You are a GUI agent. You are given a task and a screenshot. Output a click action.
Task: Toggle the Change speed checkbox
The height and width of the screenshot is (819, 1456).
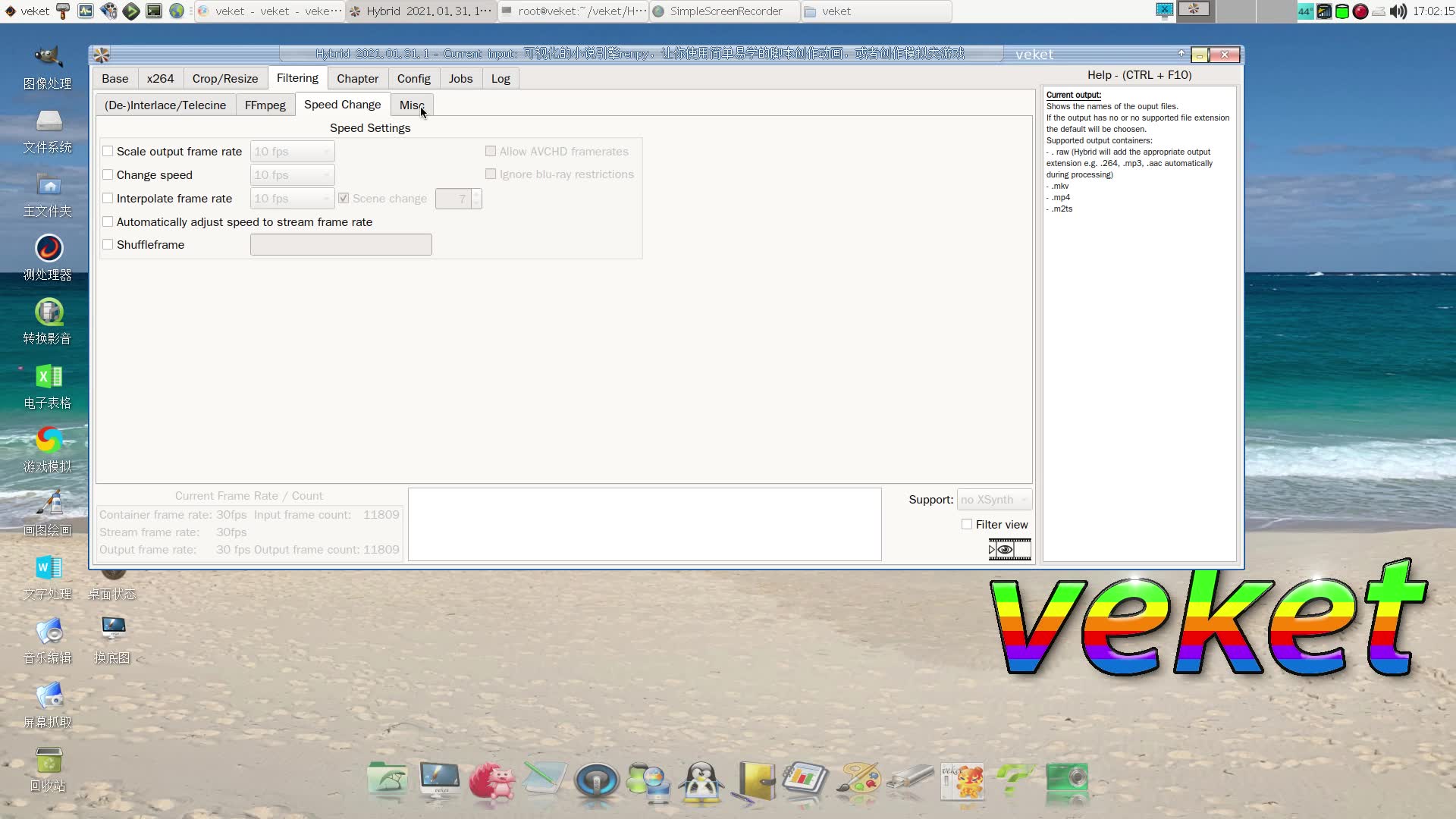click(108, 175)
